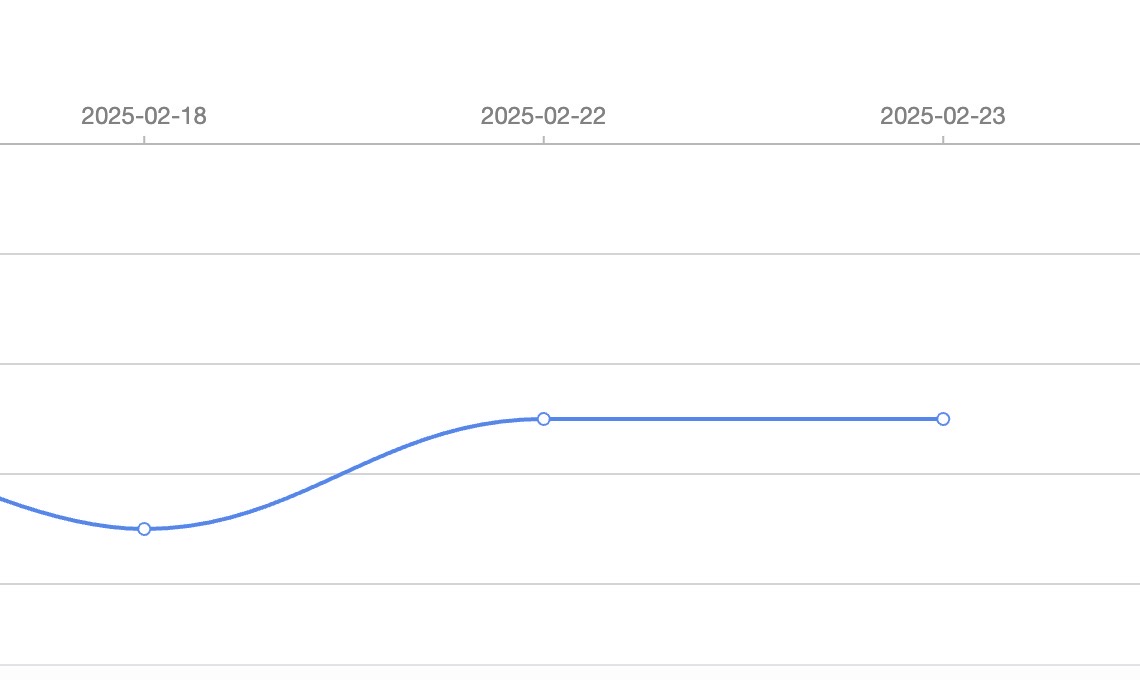The image size is (1140, 680).
Task: Click the 2025-02-23 data point circle
Action: click(943, 418)
